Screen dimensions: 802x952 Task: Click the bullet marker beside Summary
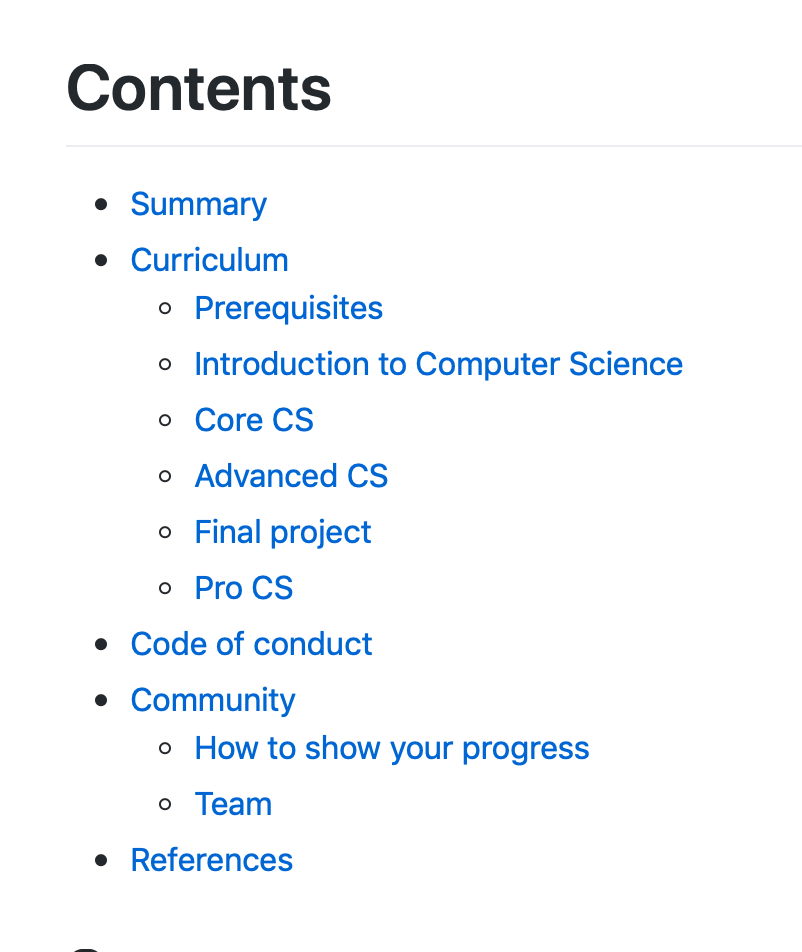click(x=101, y=205)
